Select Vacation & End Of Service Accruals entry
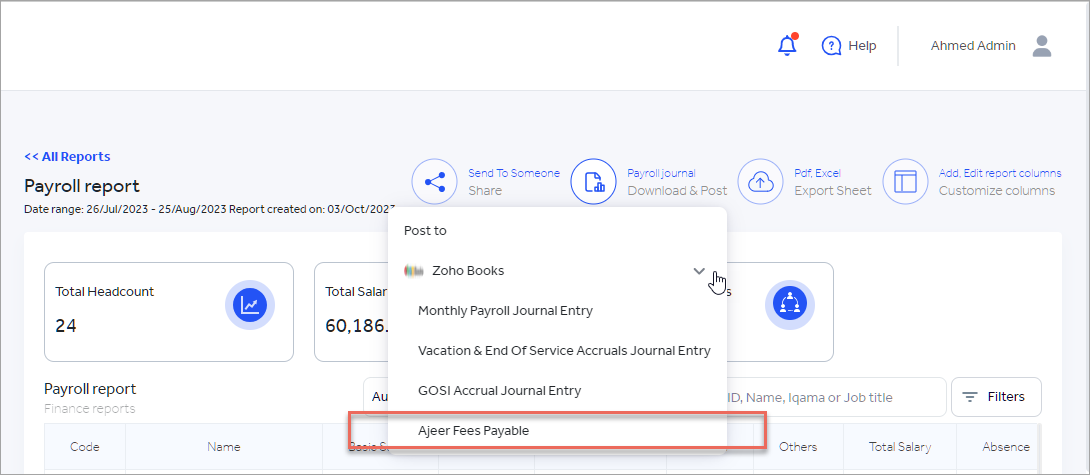The height and width of the screenshot is (475, 1090). (x=564, y=351)
